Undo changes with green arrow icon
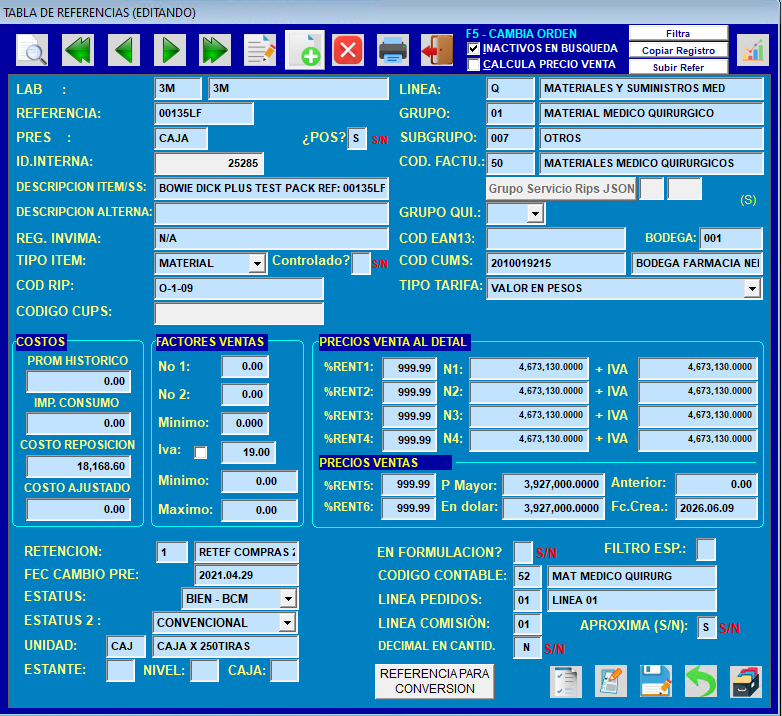Image resolution: width=782 pixels, height=716 pixels. (701, 681)
